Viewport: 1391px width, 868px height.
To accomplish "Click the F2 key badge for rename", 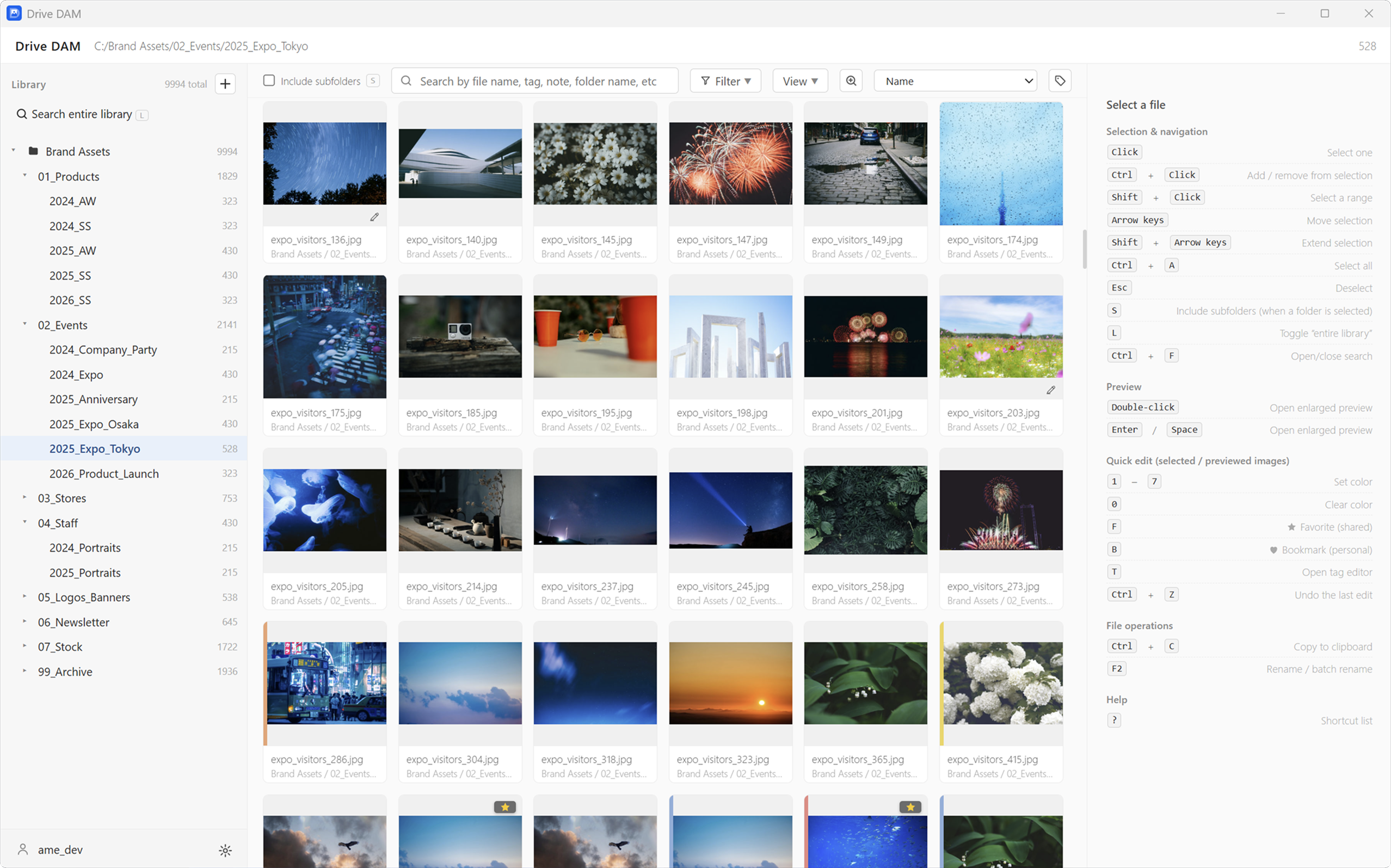I will click(1116, 668).
